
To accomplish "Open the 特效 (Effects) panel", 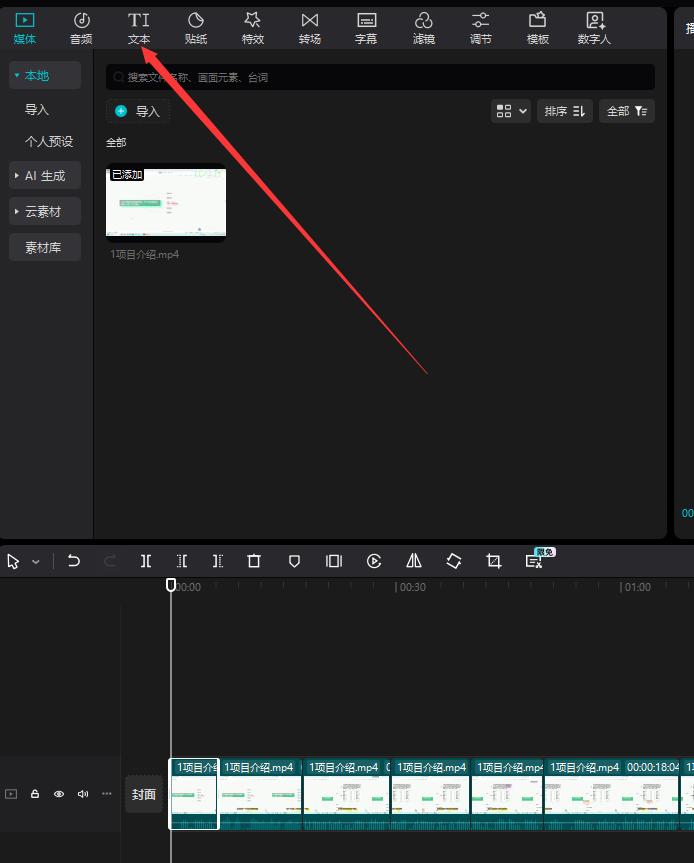I will (x=252, y=28).
